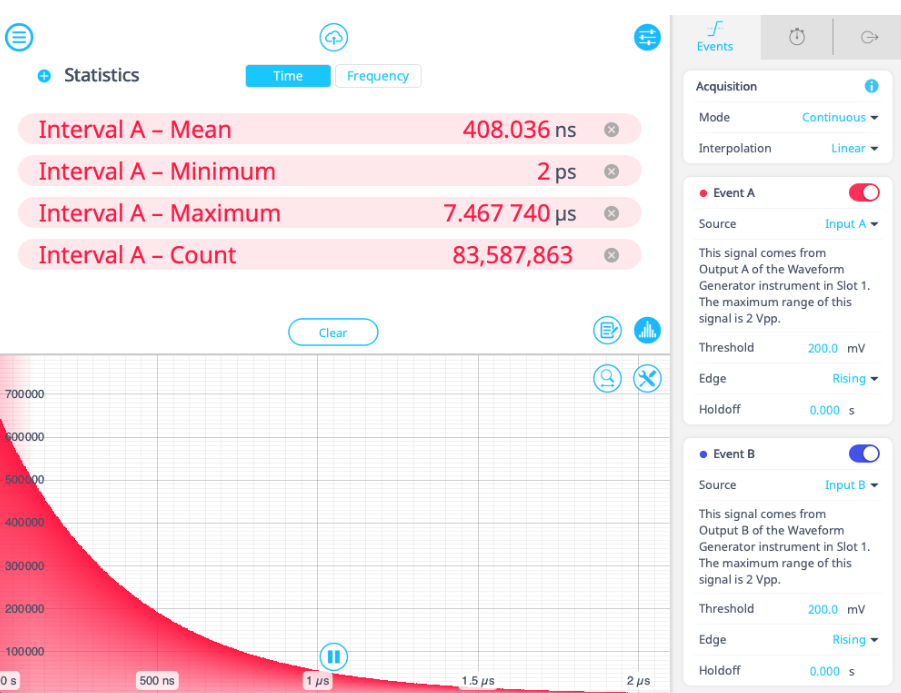The width and height of the screenshot is (901, 693).
Task: Toggle Event B switch
Action: (x=863, y=453)
